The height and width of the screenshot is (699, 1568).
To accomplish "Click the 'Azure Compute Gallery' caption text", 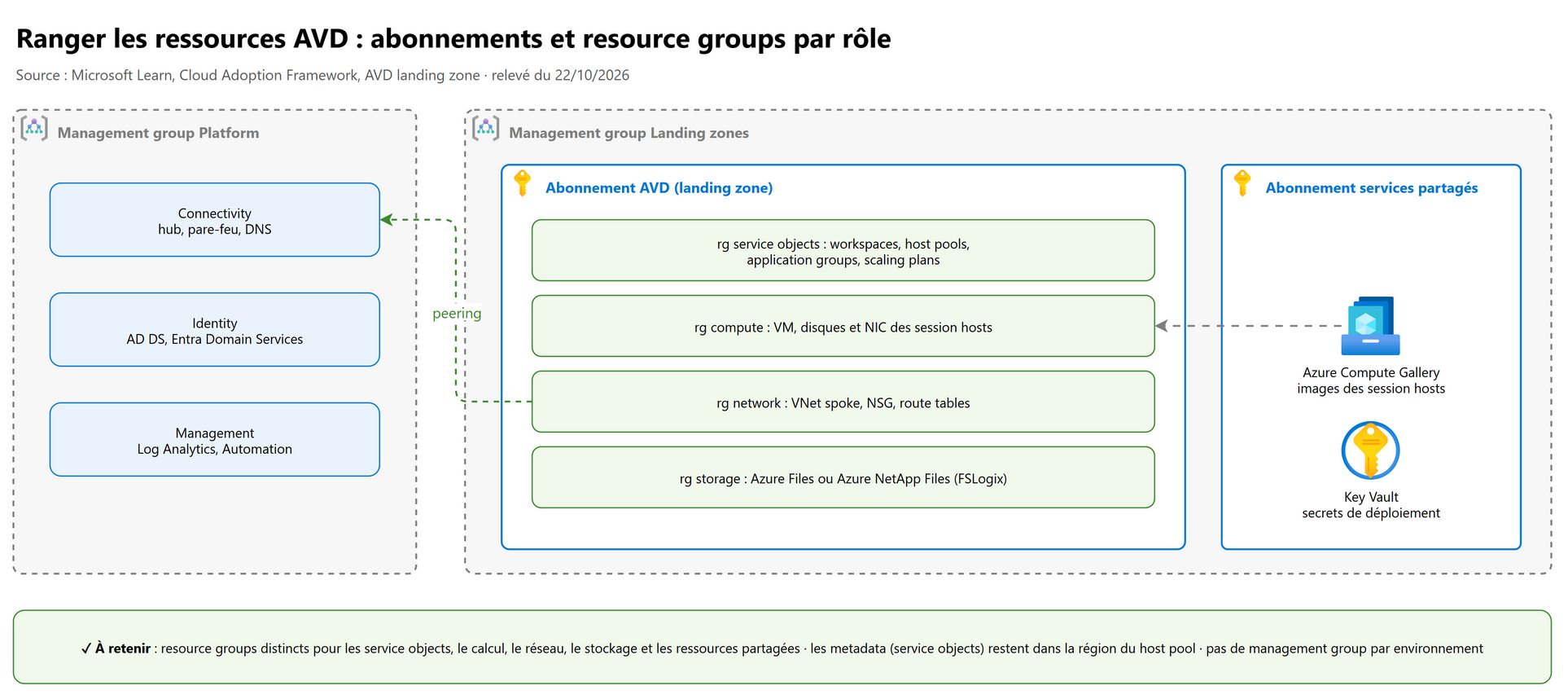I will [1371, 372].
